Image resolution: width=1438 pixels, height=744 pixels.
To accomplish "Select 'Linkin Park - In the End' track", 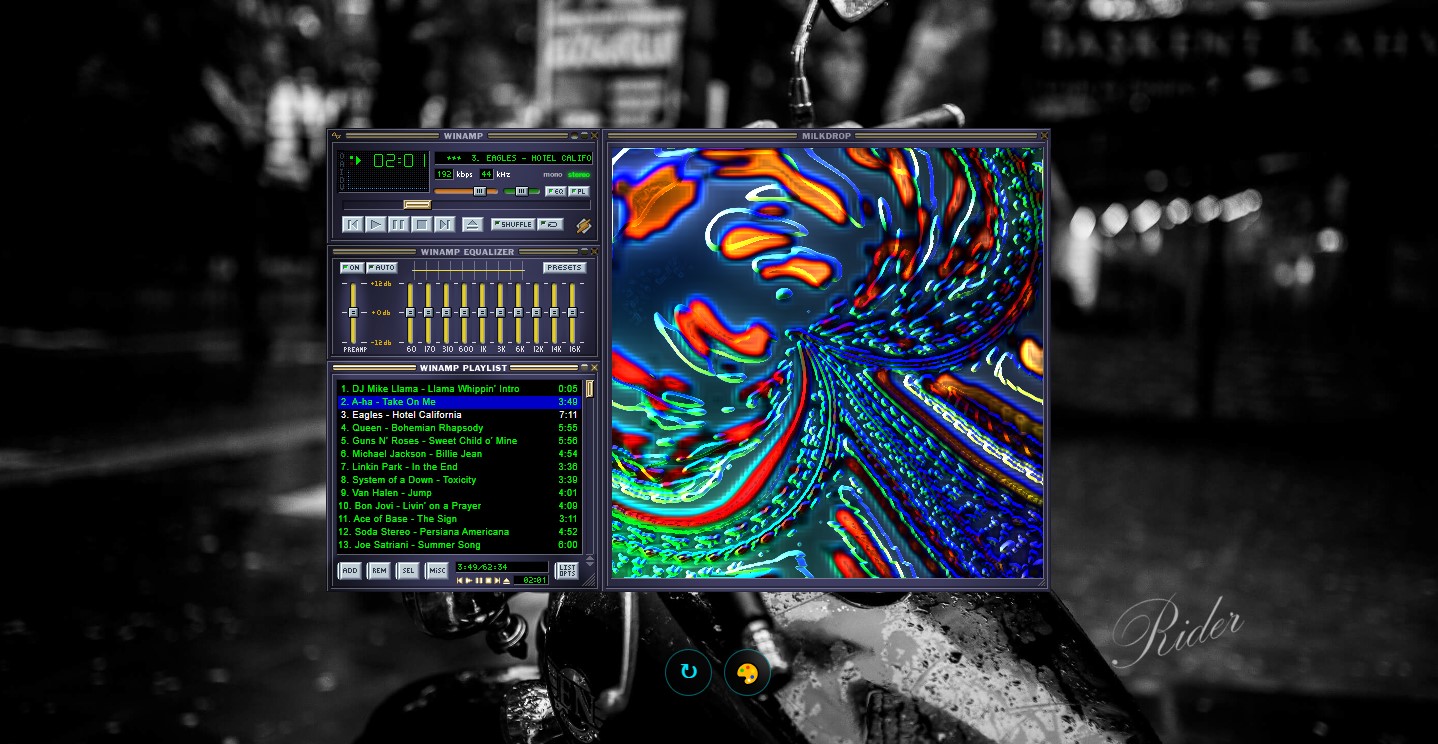I will click(459, 467).
